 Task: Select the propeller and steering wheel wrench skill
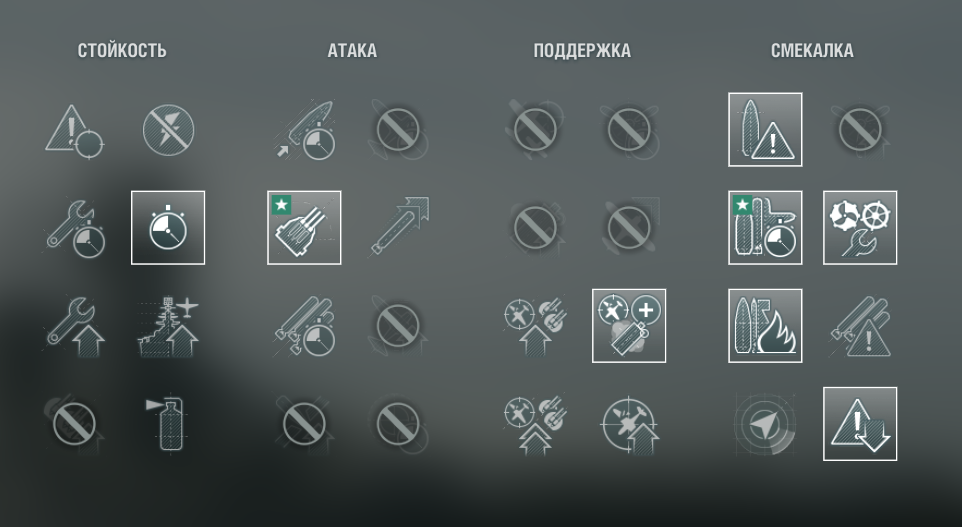[860, 228]
